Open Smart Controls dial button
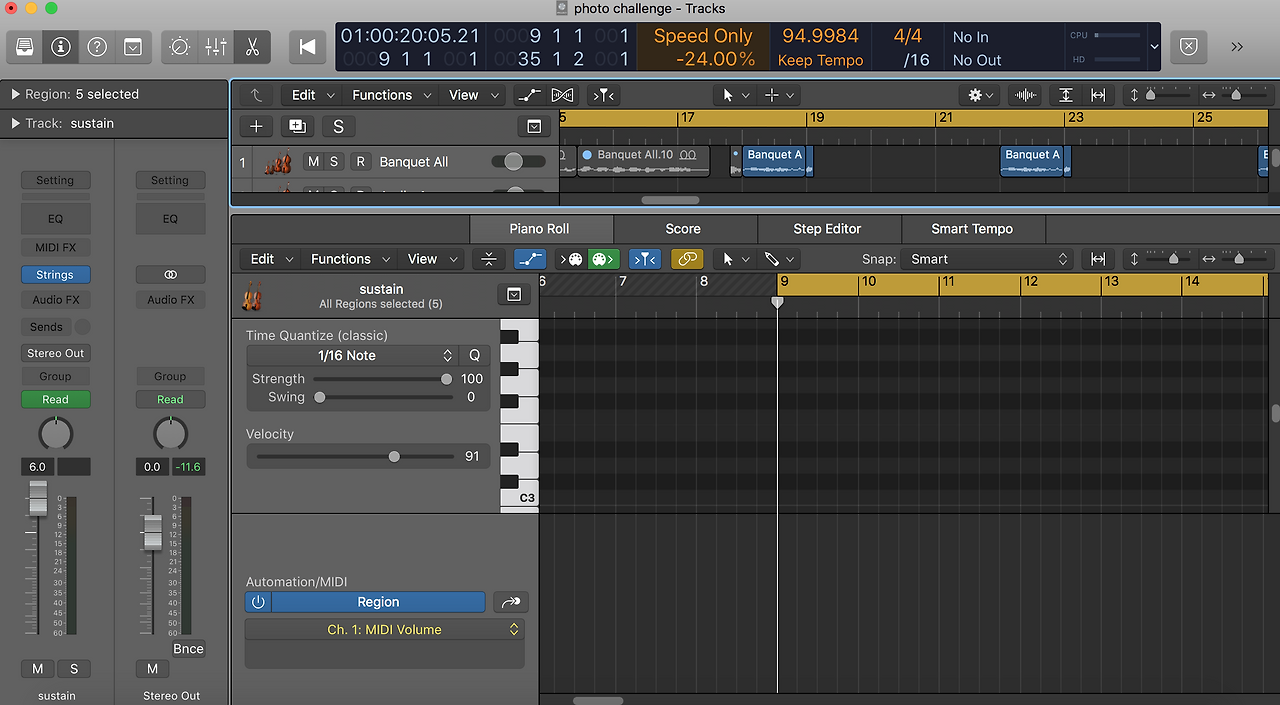 tap(180, 46)
